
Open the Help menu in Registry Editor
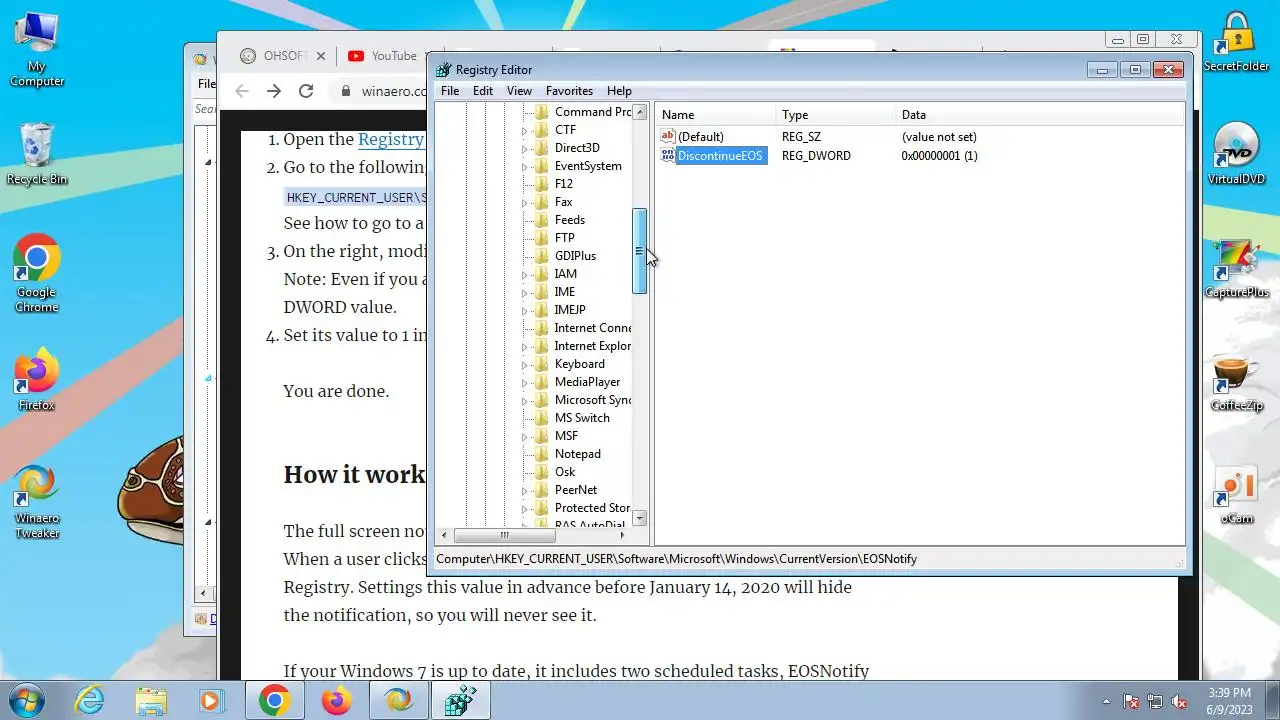[x=619, y=91]
